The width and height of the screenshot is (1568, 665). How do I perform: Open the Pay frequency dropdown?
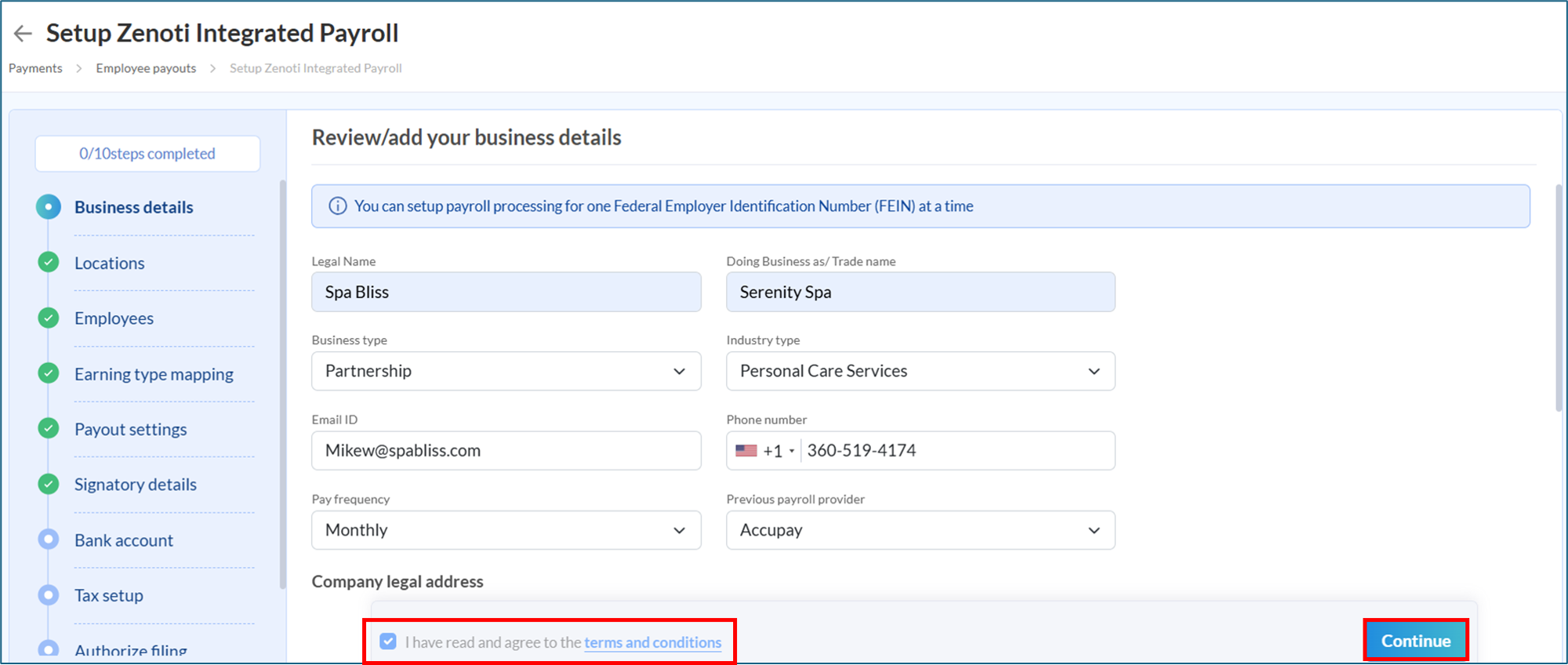[506, 530]
